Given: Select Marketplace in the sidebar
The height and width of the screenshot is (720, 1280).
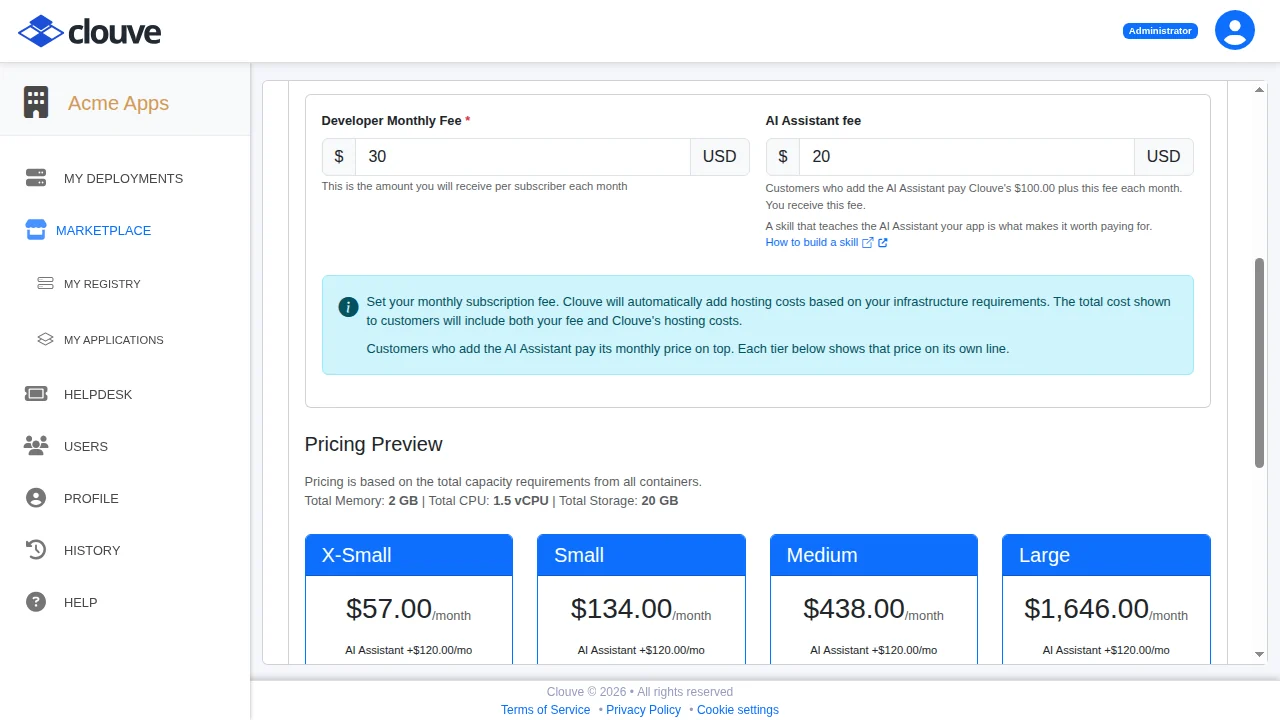Looking at the screenshot, I should 103,230.
